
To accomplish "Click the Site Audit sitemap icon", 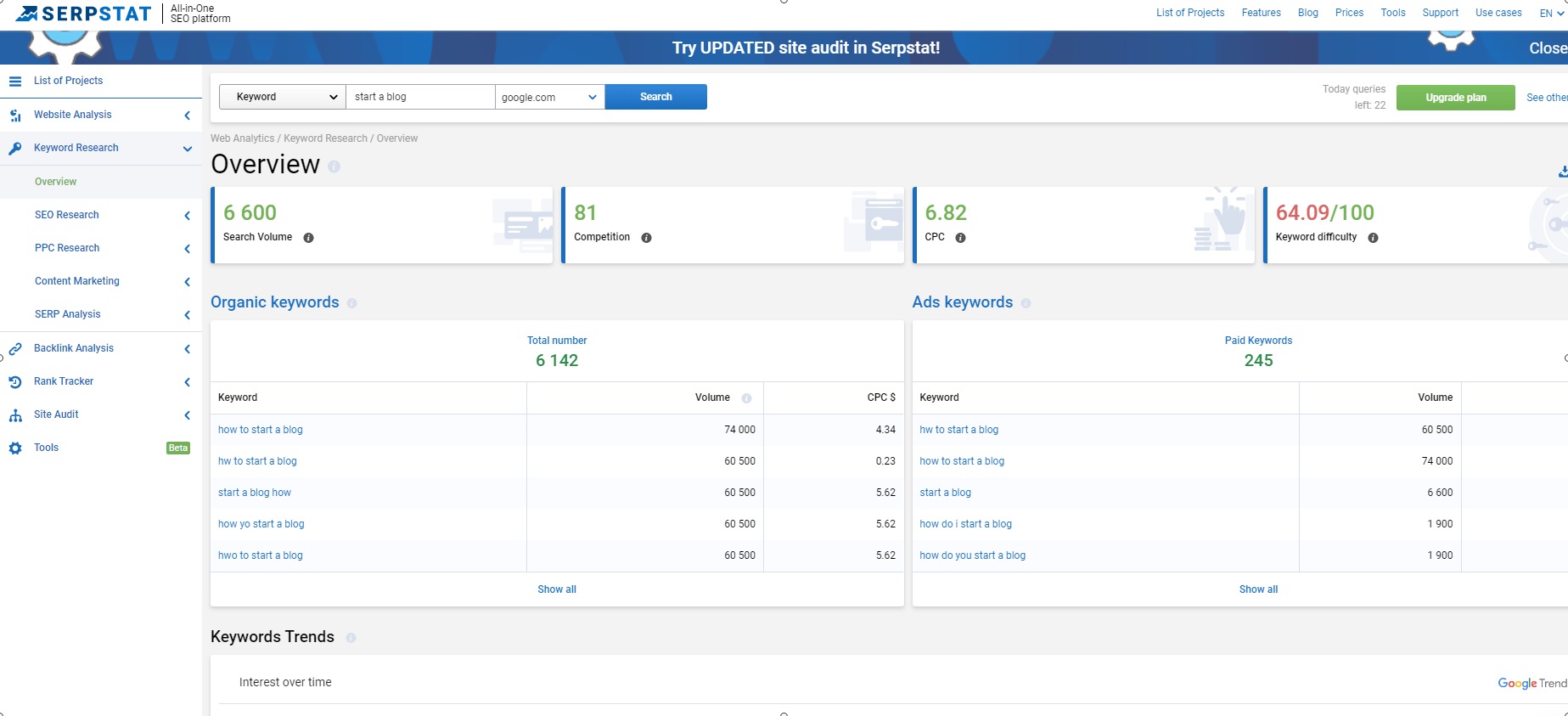I will (15, 415).
